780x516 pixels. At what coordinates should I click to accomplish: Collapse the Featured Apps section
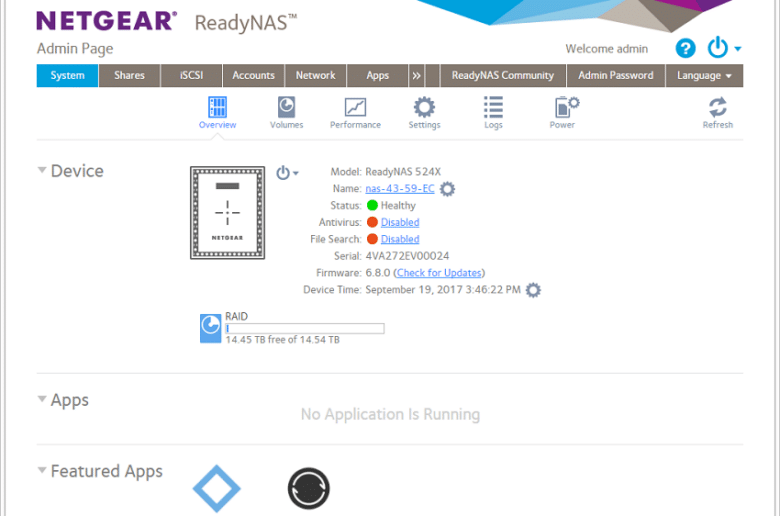pos(42,470)
